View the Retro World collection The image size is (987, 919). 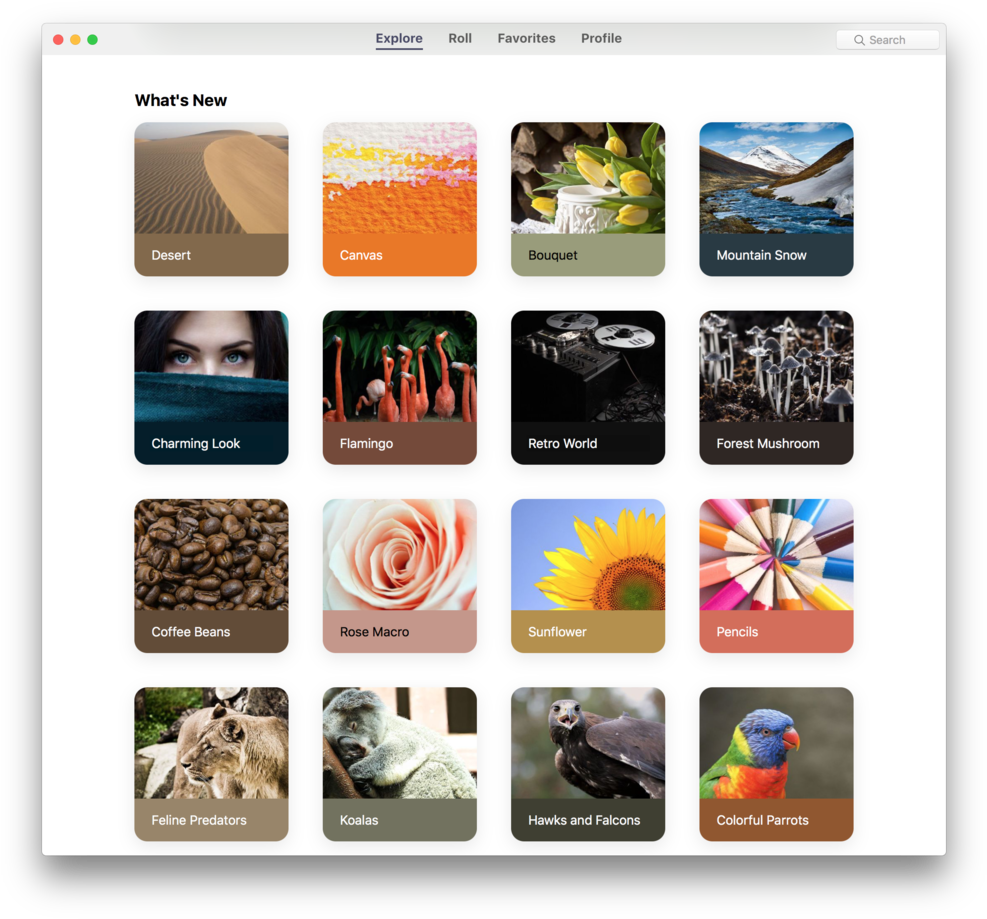(587, 387)
